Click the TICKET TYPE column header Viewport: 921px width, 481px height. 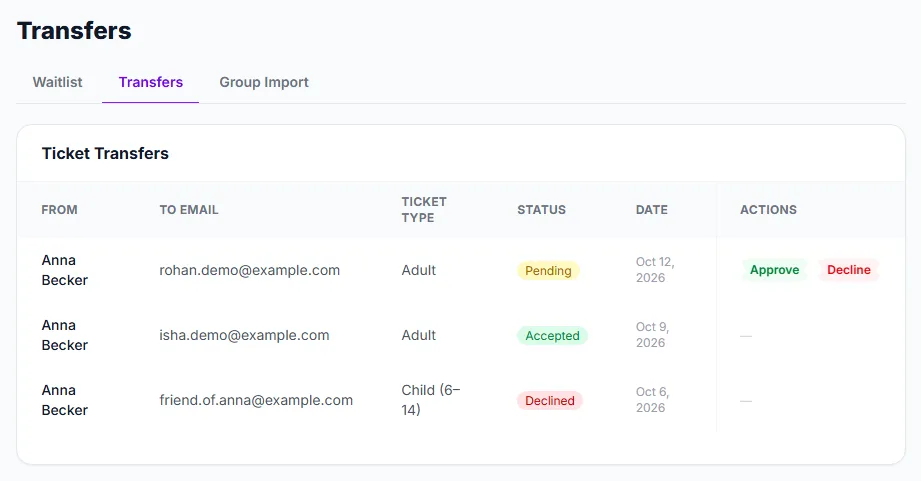tap(424, 210)
